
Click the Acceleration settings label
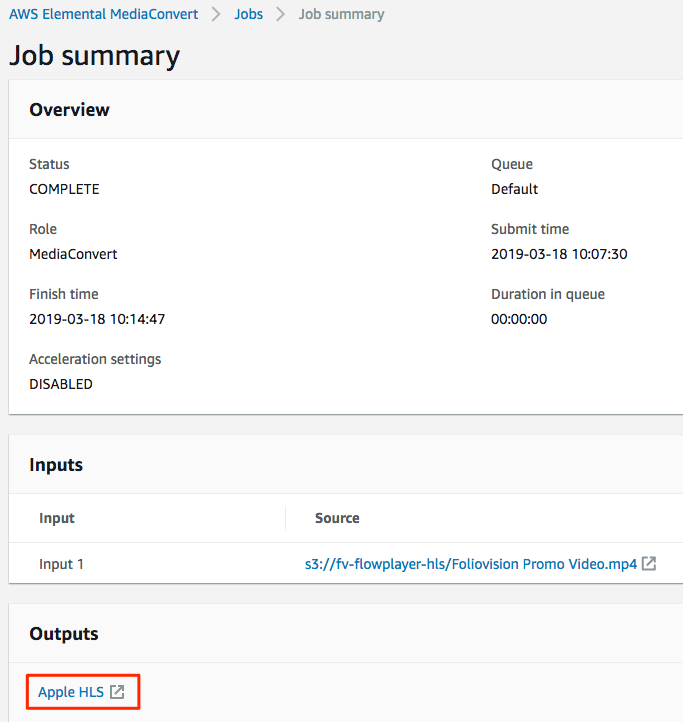point(95,359)
